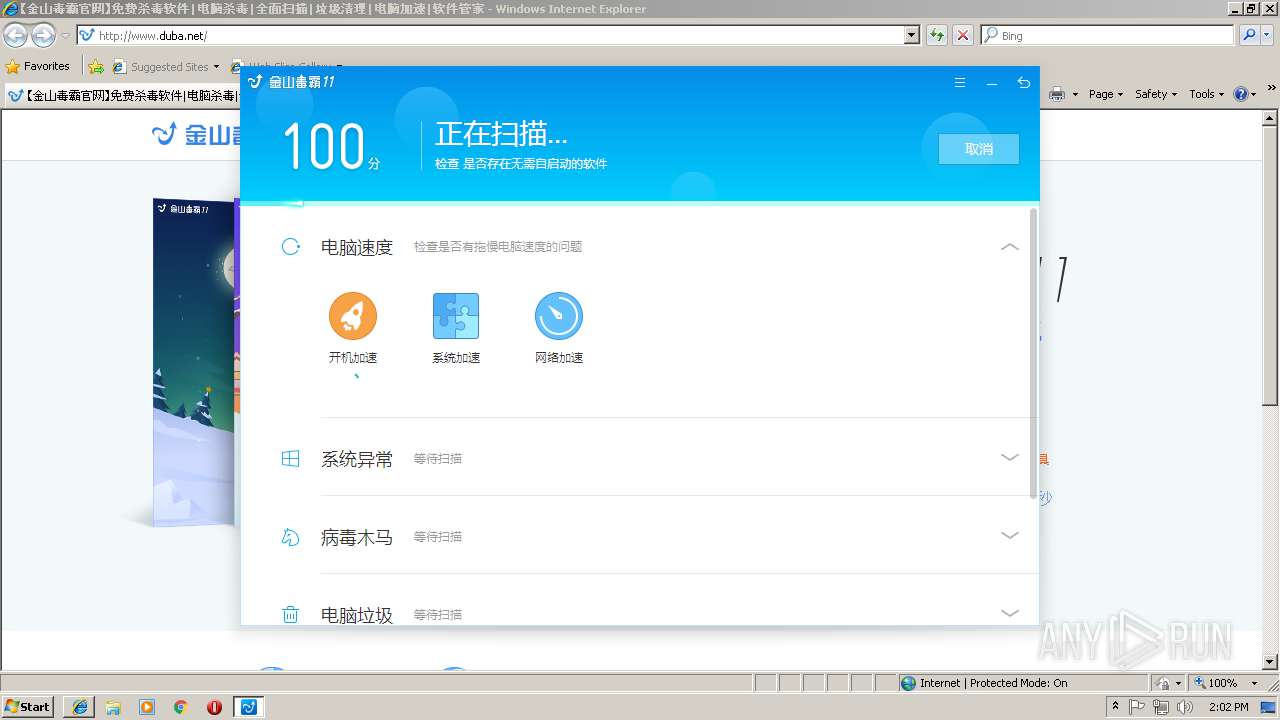
Task: Open the address bar dropdown arrow
Action: point(911,35)
